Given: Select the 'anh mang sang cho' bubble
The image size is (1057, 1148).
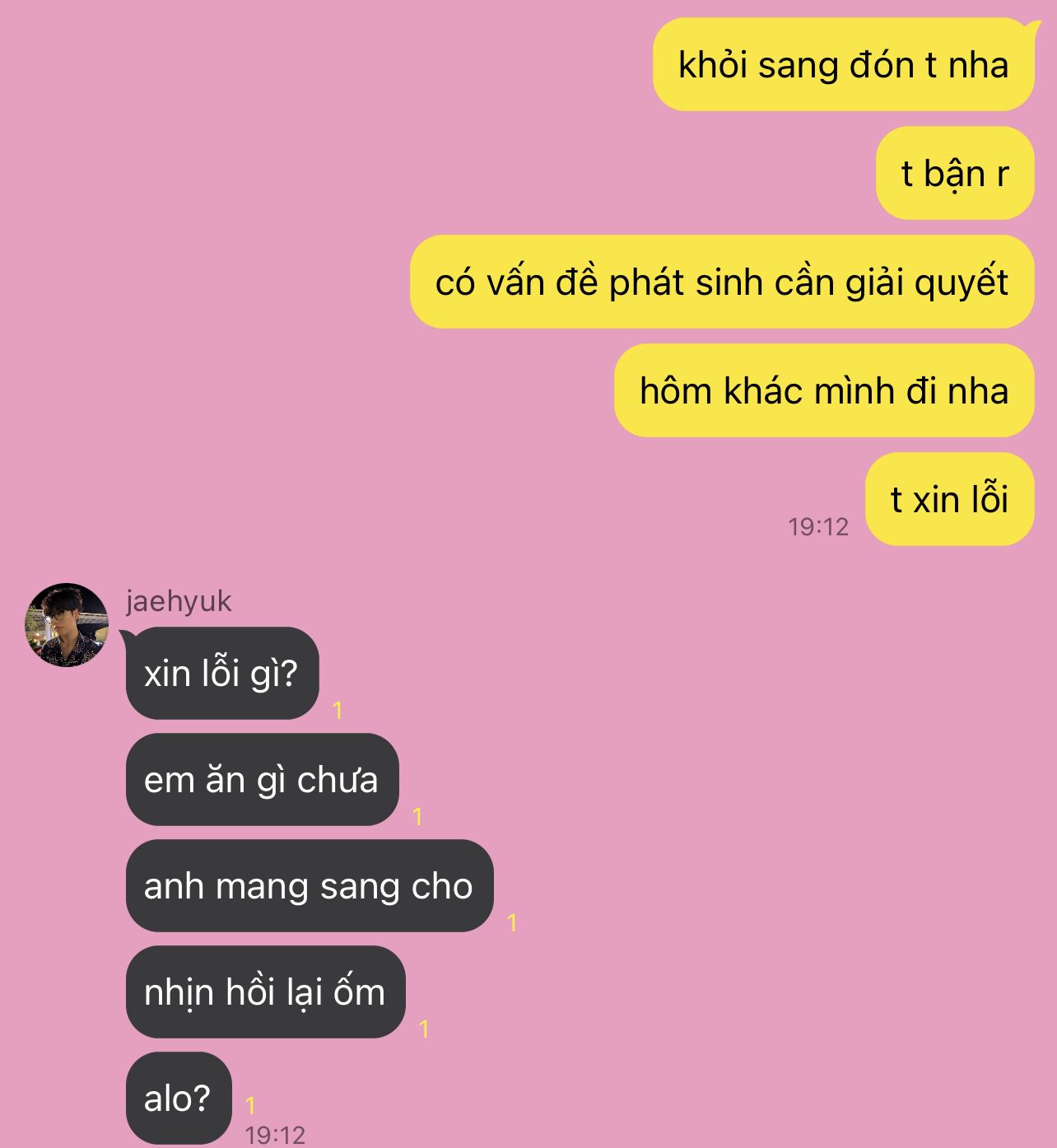Looking at the screenshot, I should point(310,885).
